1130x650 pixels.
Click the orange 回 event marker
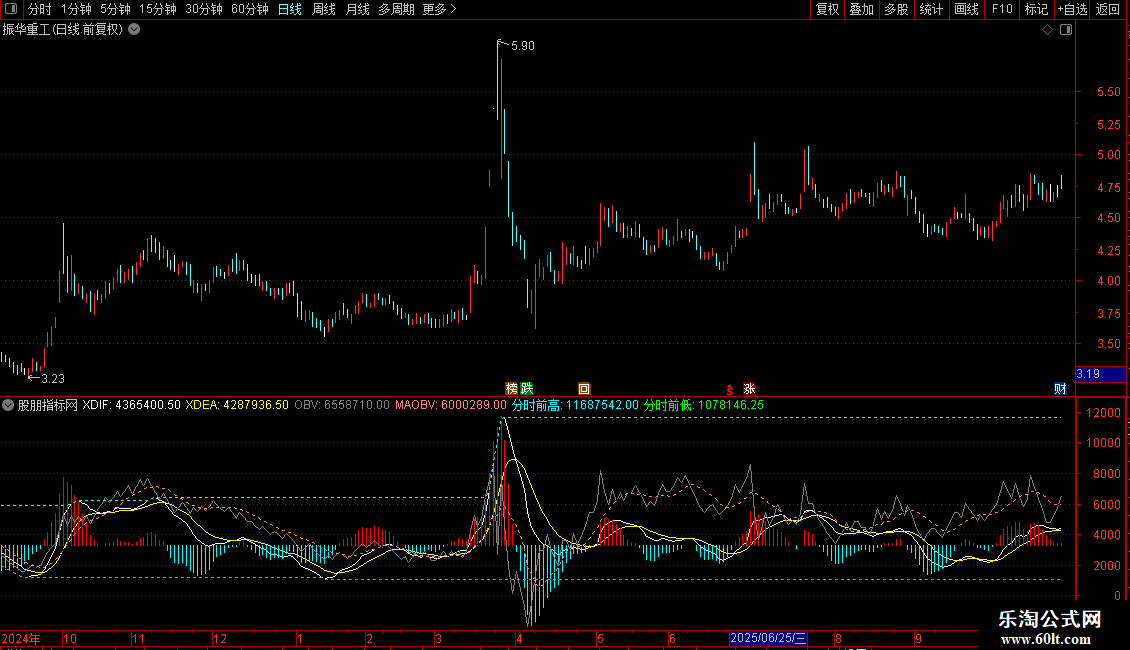coord(585,388)
